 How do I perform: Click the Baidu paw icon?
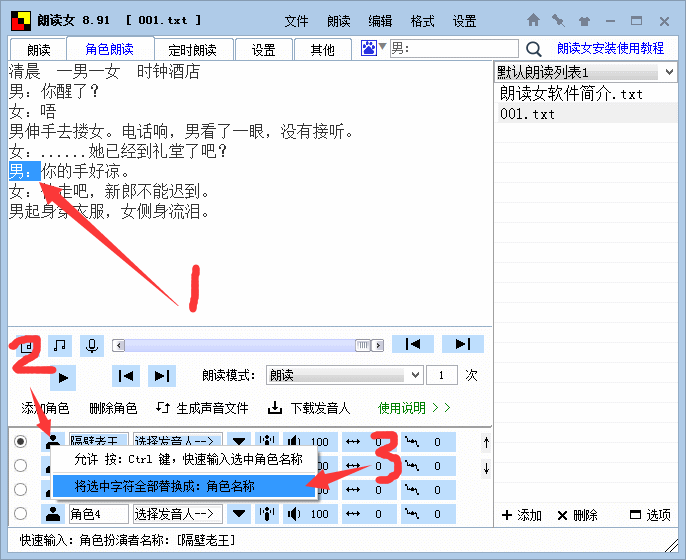coord(369,48)
